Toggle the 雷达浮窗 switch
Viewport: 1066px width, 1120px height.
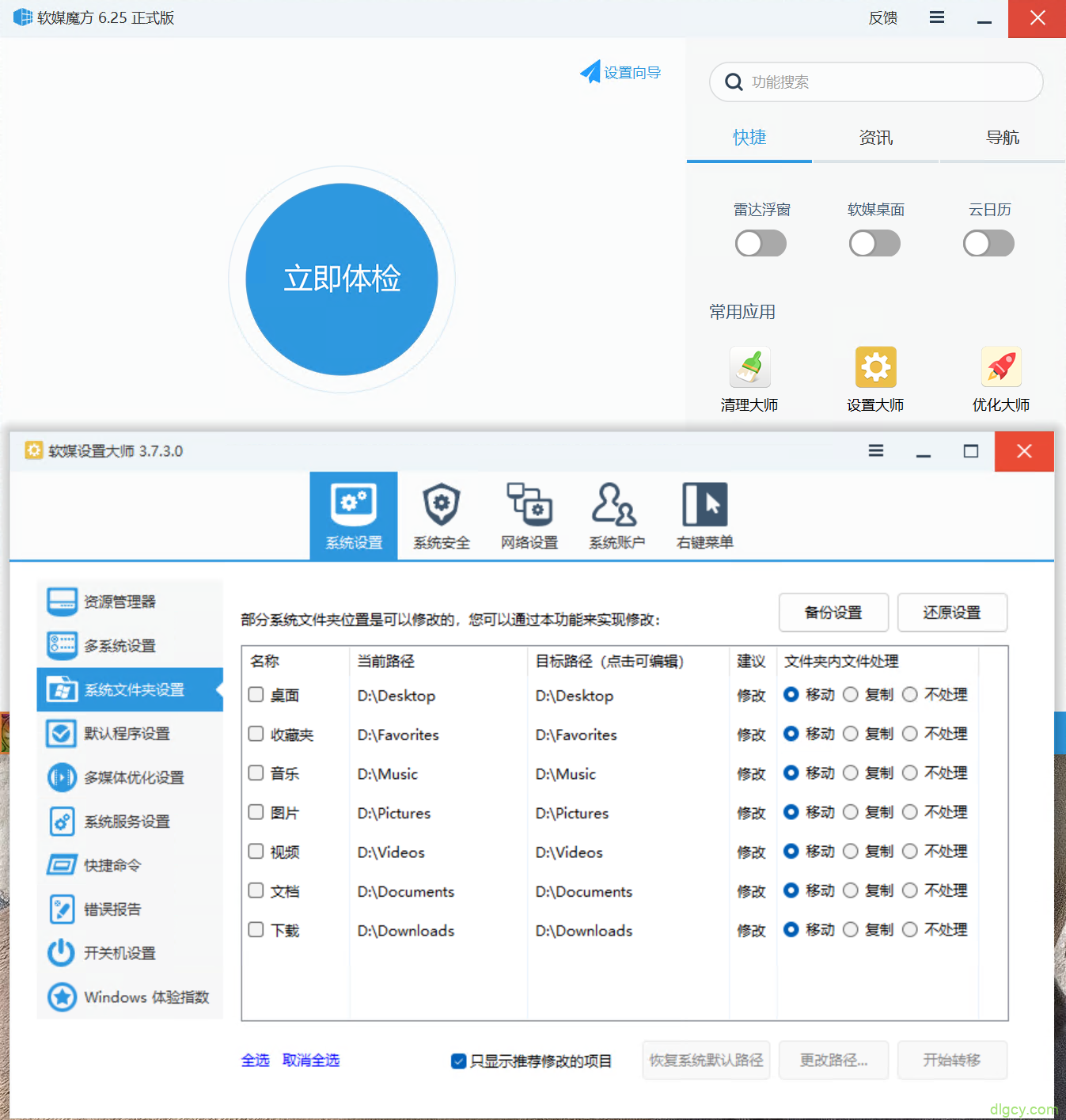point(761,244)
